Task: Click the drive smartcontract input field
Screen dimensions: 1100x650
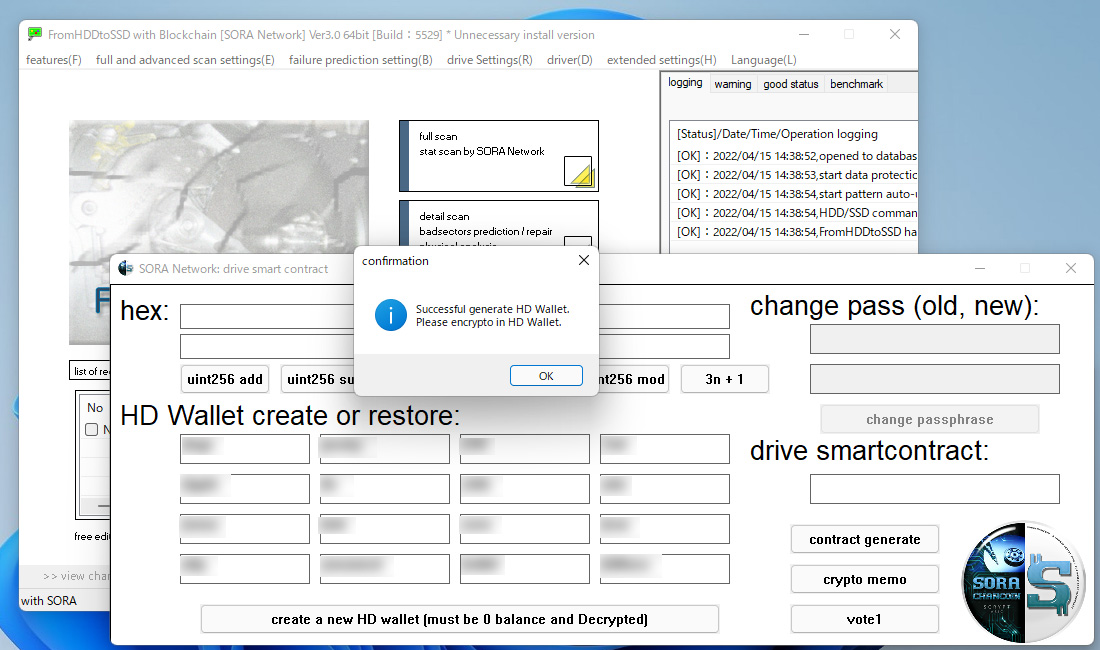Action: point(934,489)
